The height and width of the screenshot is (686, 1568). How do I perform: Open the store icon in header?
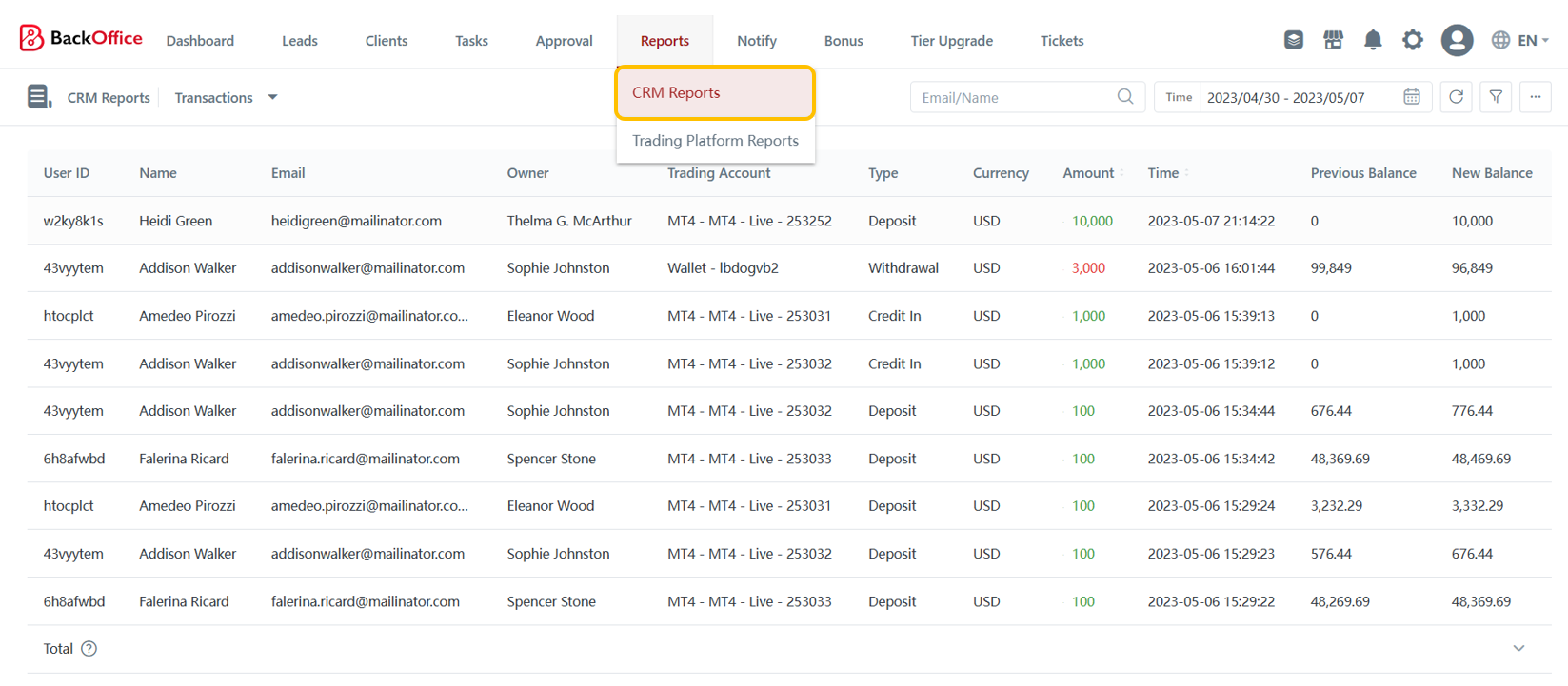pyautogui.click(x=1333, y=40)
